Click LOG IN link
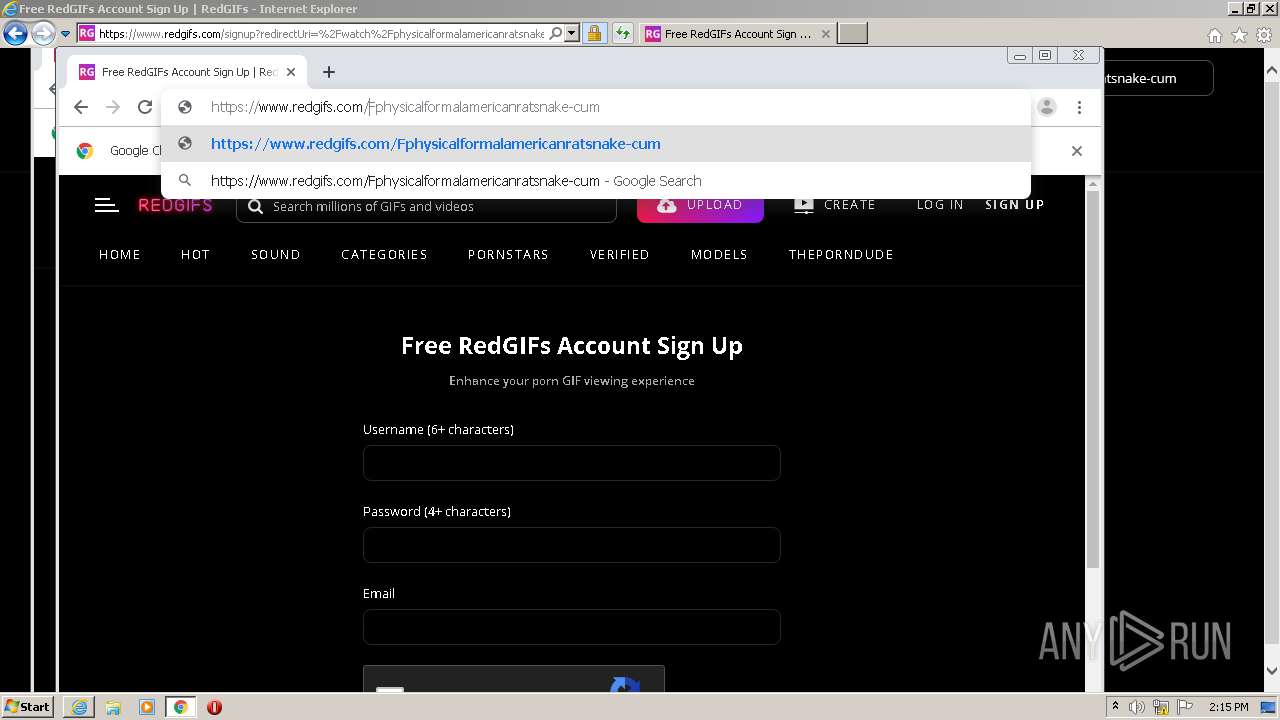Image resolution: width=1280 pixels, height=720 pixels. coord(940,205)
